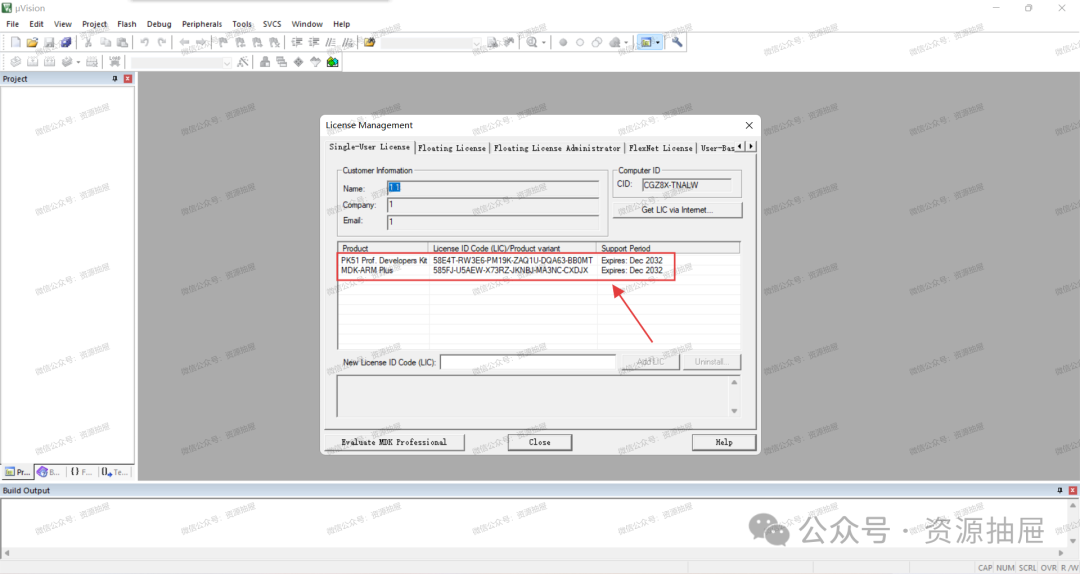Switch to Books tab in Project panel

point(48,472)
